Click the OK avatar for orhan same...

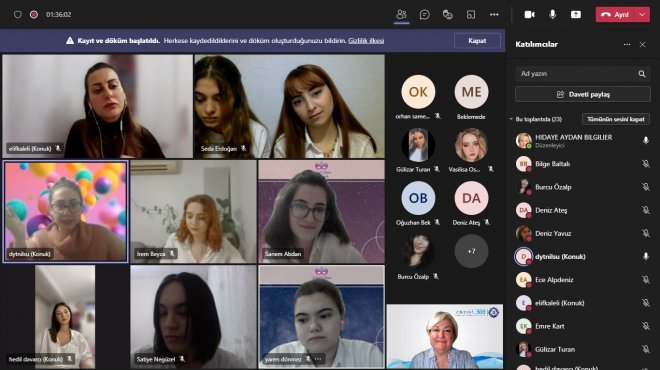tap(418, 92)
